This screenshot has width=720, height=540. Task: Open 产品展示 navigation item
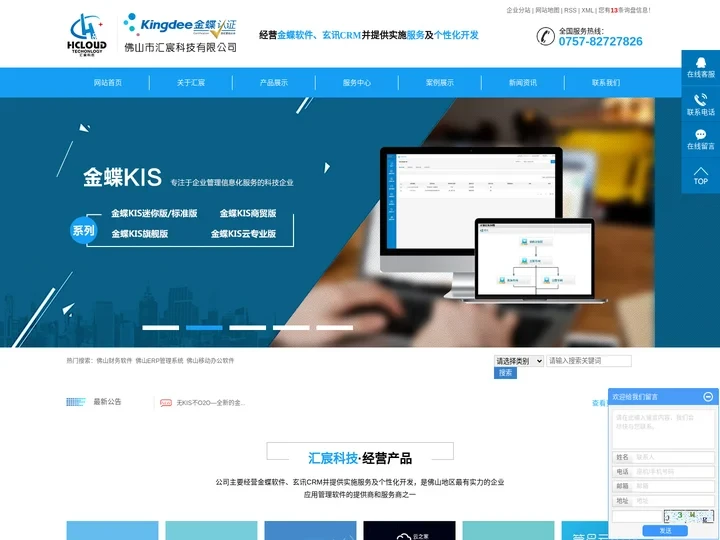pos(274,83)
